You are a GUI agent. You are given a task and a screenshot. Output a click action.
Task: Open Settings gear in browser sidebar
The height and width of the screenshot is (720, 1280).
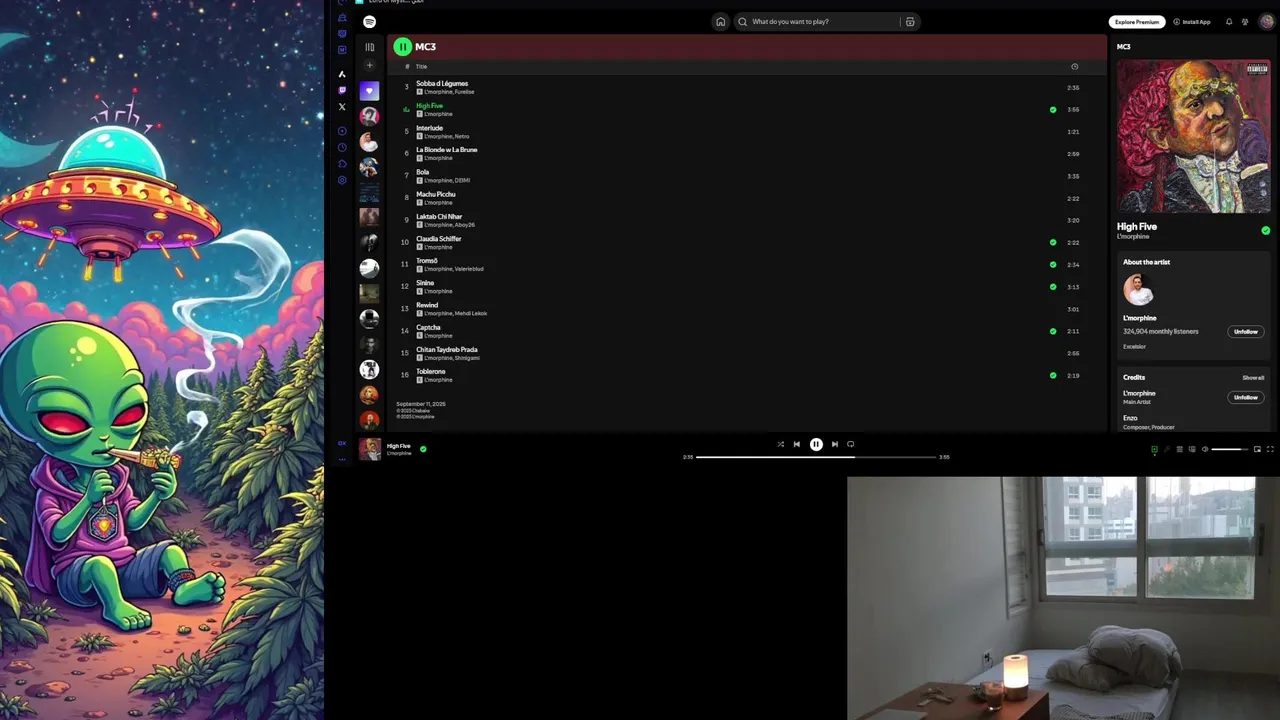click(x=342, y=180)
